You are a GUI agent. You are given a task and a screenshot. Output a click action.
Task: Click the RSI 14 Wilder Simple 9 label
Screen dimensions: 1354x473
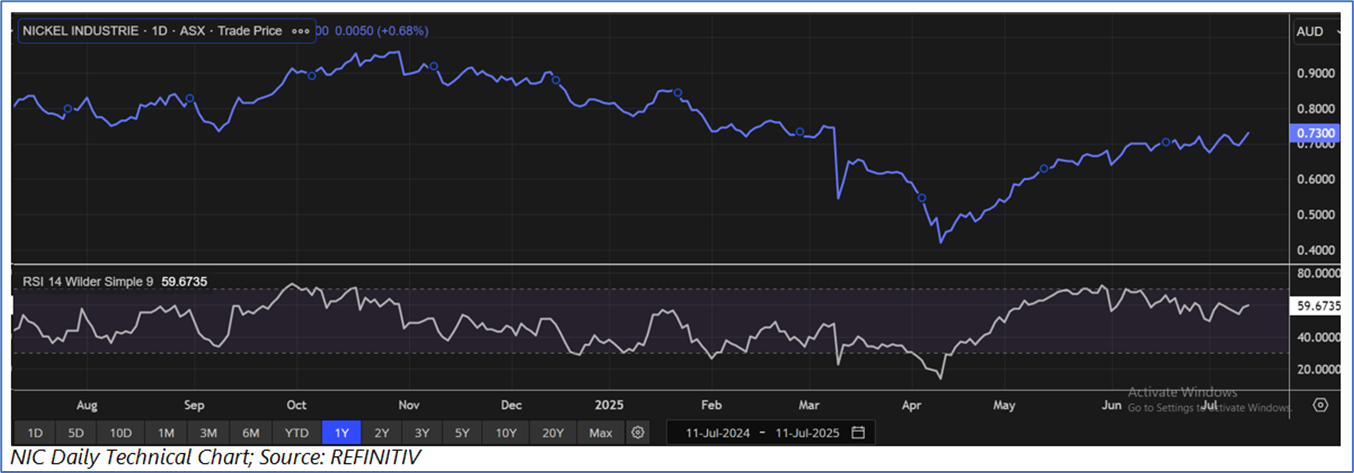coord(88,281)
